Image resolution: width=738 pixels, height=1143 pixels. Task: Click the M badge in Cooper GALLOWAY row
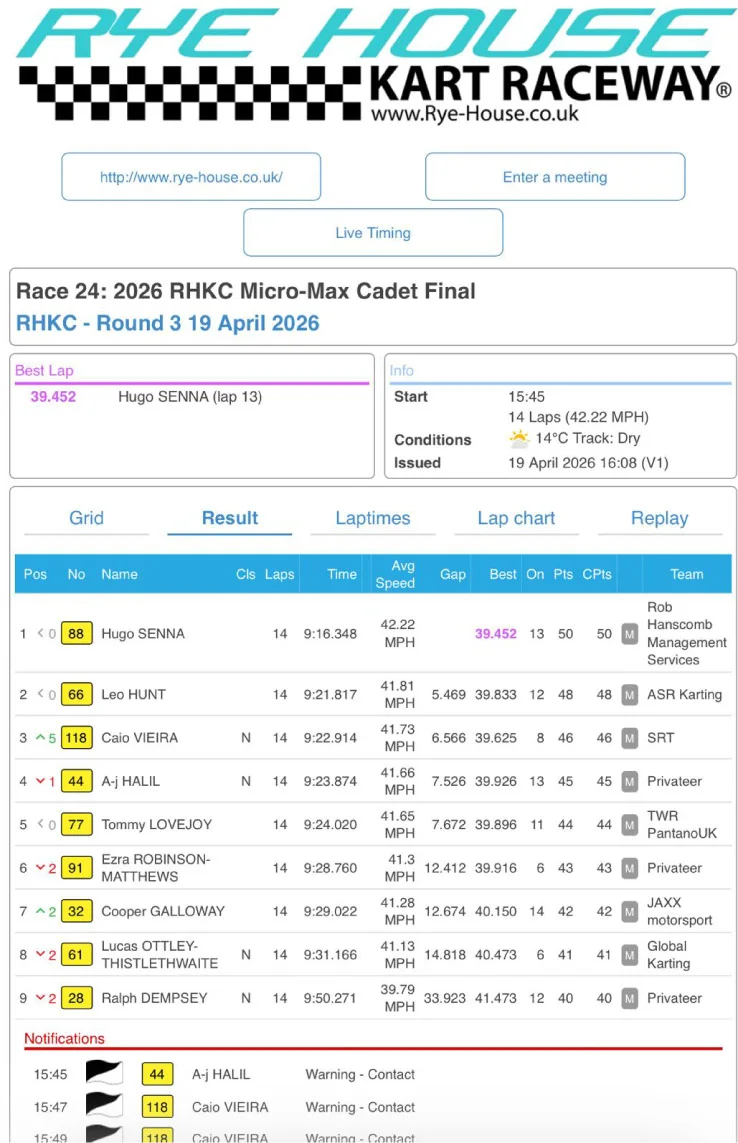click(x=629, y=911)
